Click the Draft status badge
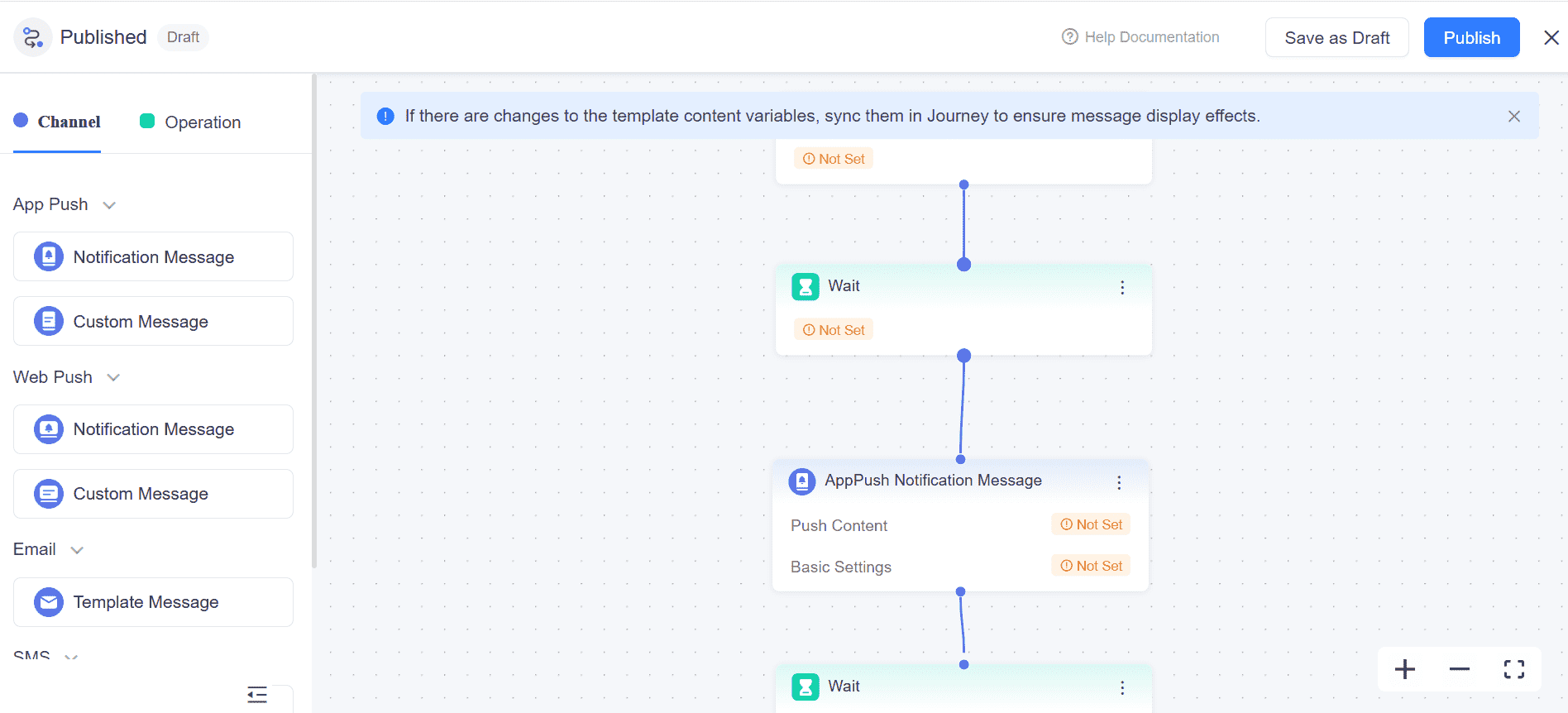The width and height of the screenshot is (1568, 713). point(183,37)
